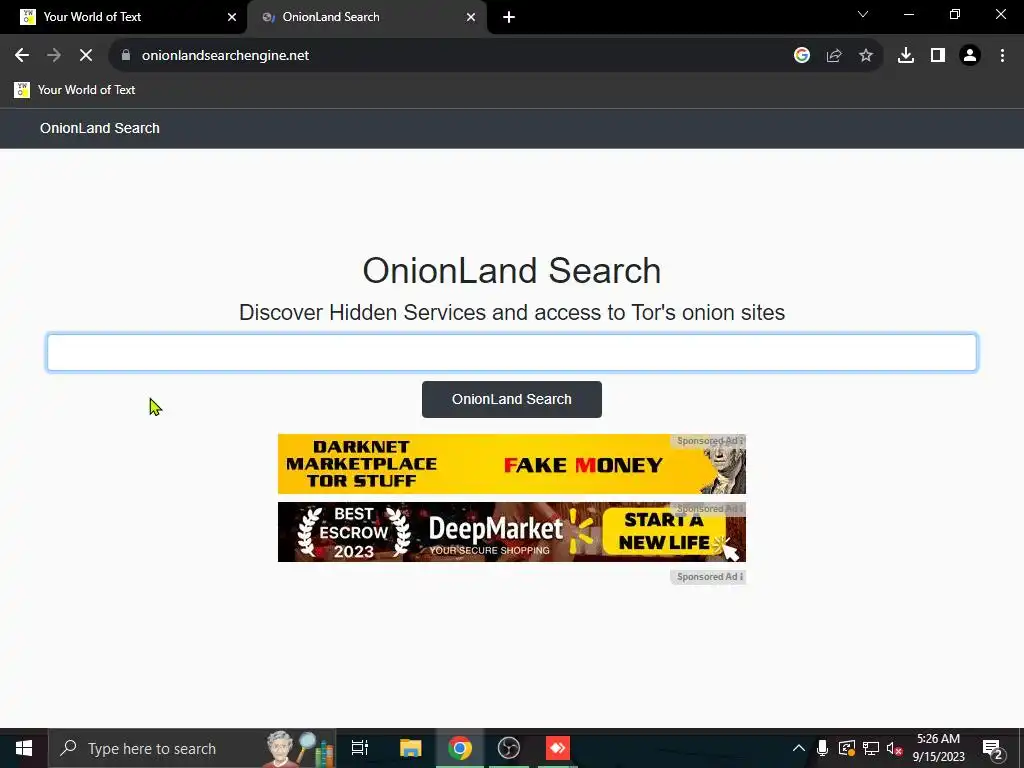Click the OnionLand Search button
The height and width of the screenshot is (768, 1024).
512,400
